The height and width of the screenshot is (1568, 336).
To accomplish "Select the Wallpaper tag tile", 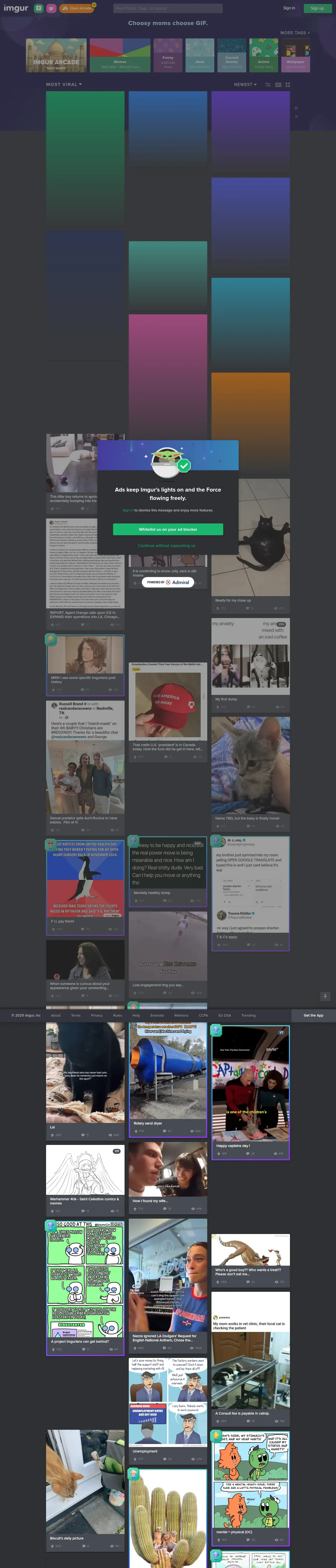I will coord(295,55).
